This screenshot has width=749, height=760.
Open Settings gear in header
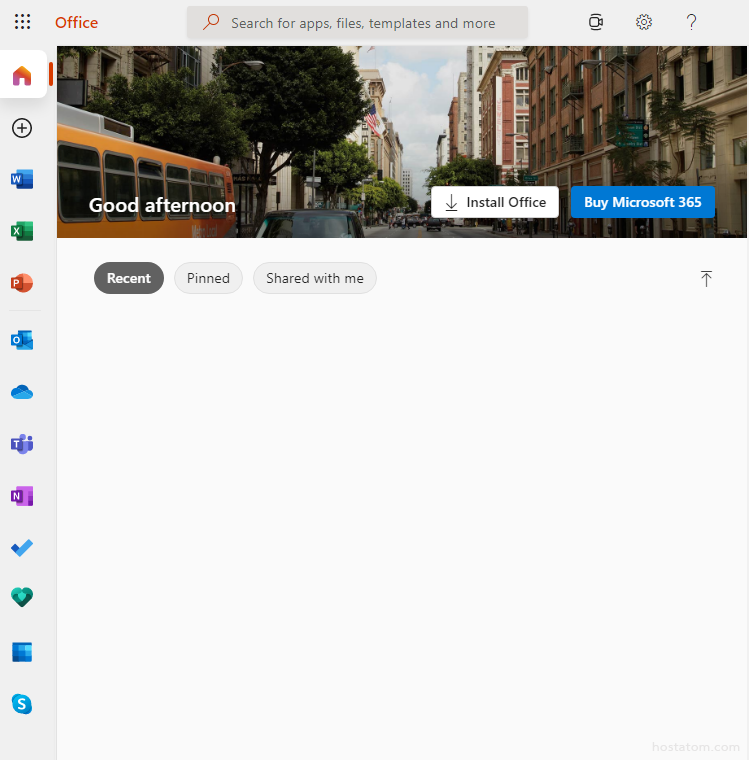pyautogui.click(x=644, y=22)
